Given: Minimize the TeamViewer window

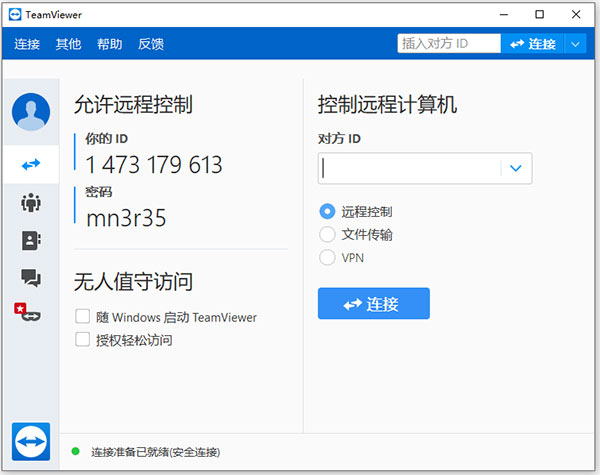Looking at the screenshot, I should click(504, 15).
